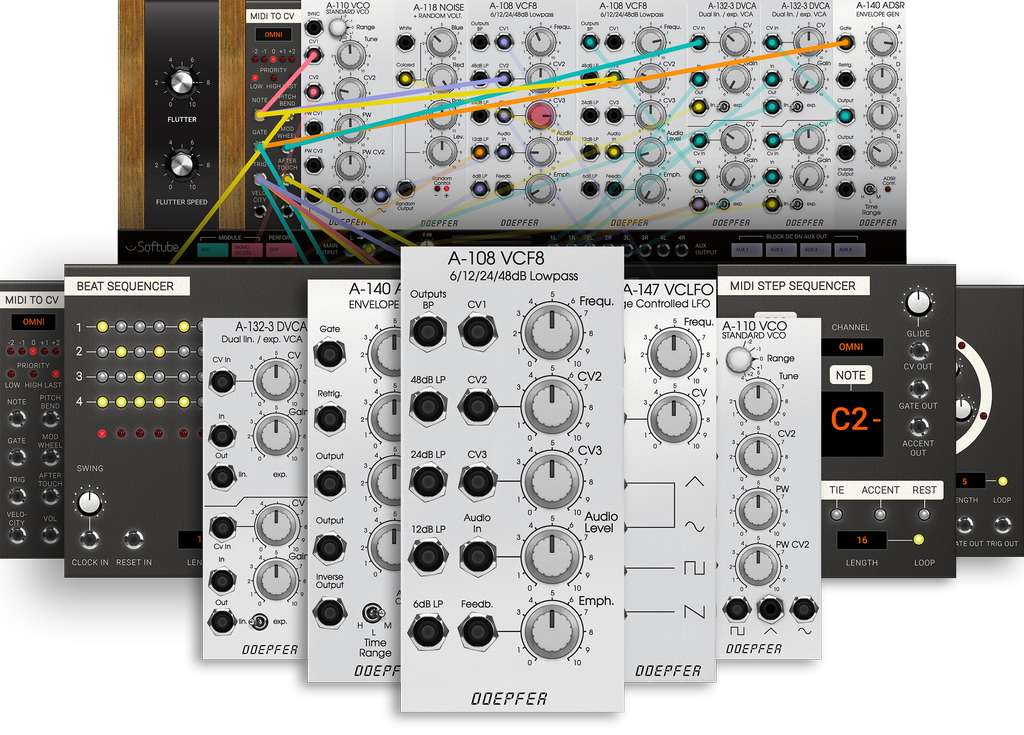The height and width of the screenshot is (735, 1024).
Task: Click the Feedb. input jack on VCF8
Action: [477, 631]
